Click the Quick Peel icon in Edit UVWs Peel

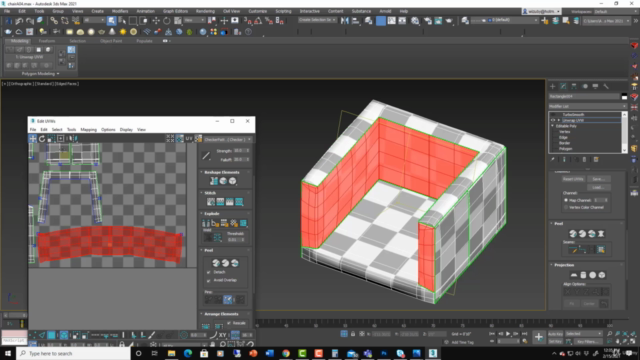click(216, 263)
